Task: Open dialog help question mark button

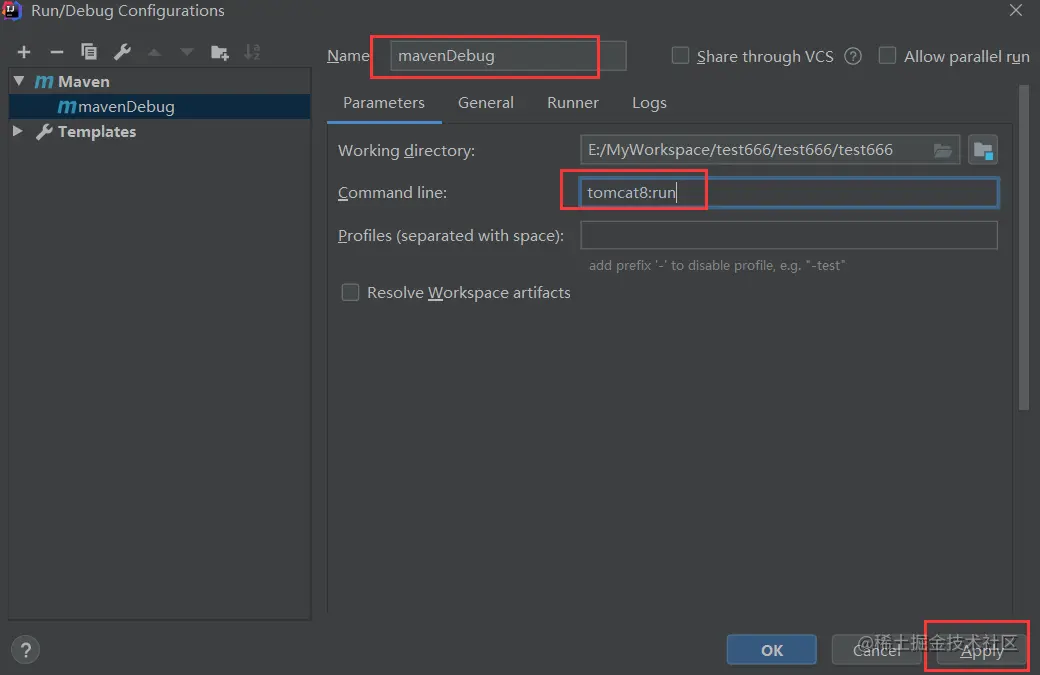Action: click(25, 650)
